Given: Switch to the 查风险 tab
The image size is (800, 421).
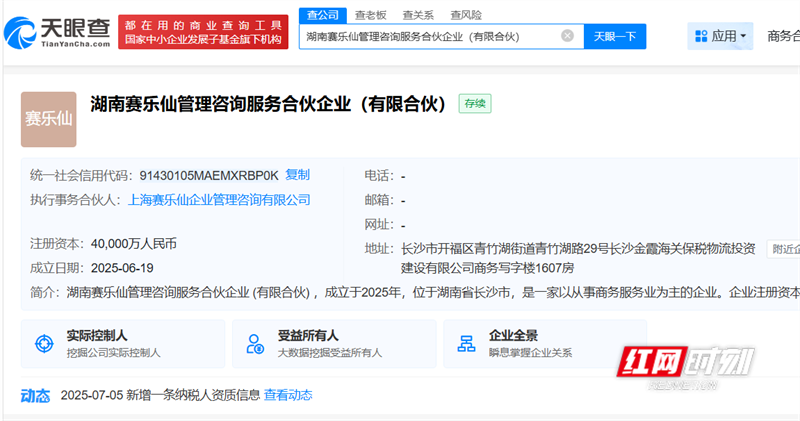Looking at the screenshot, I should (466, 15).
